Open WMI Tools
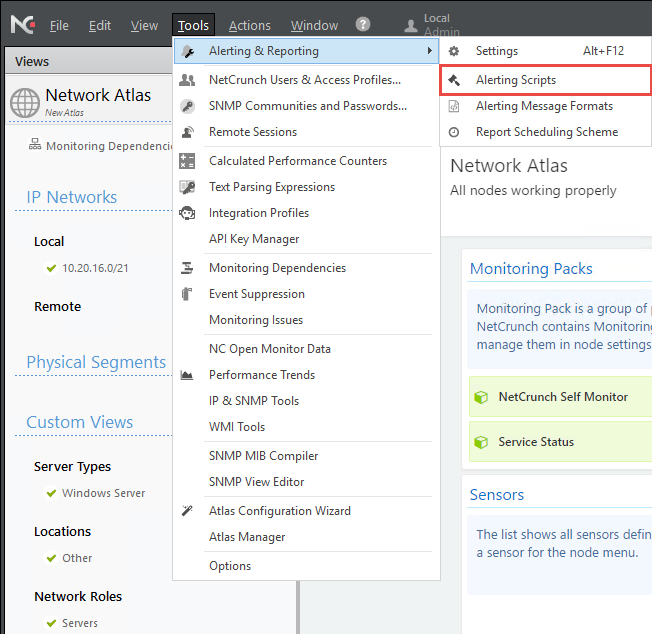 pyautogui.click(x=306, y=427)
